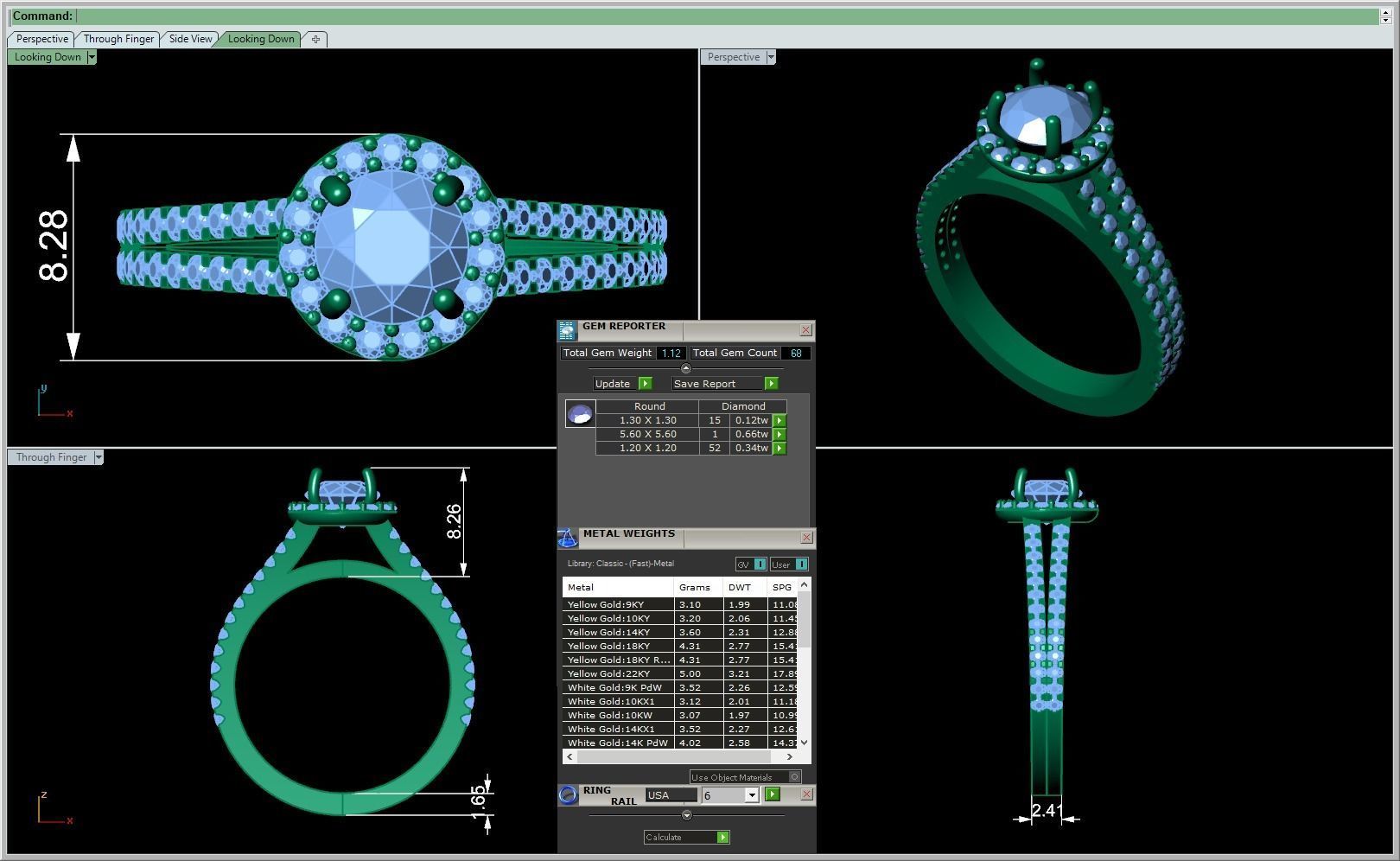Viewport: 1400px width, 861px height.
Task: Select the Yellow Gold:14KY row
Action: point(680,632)
